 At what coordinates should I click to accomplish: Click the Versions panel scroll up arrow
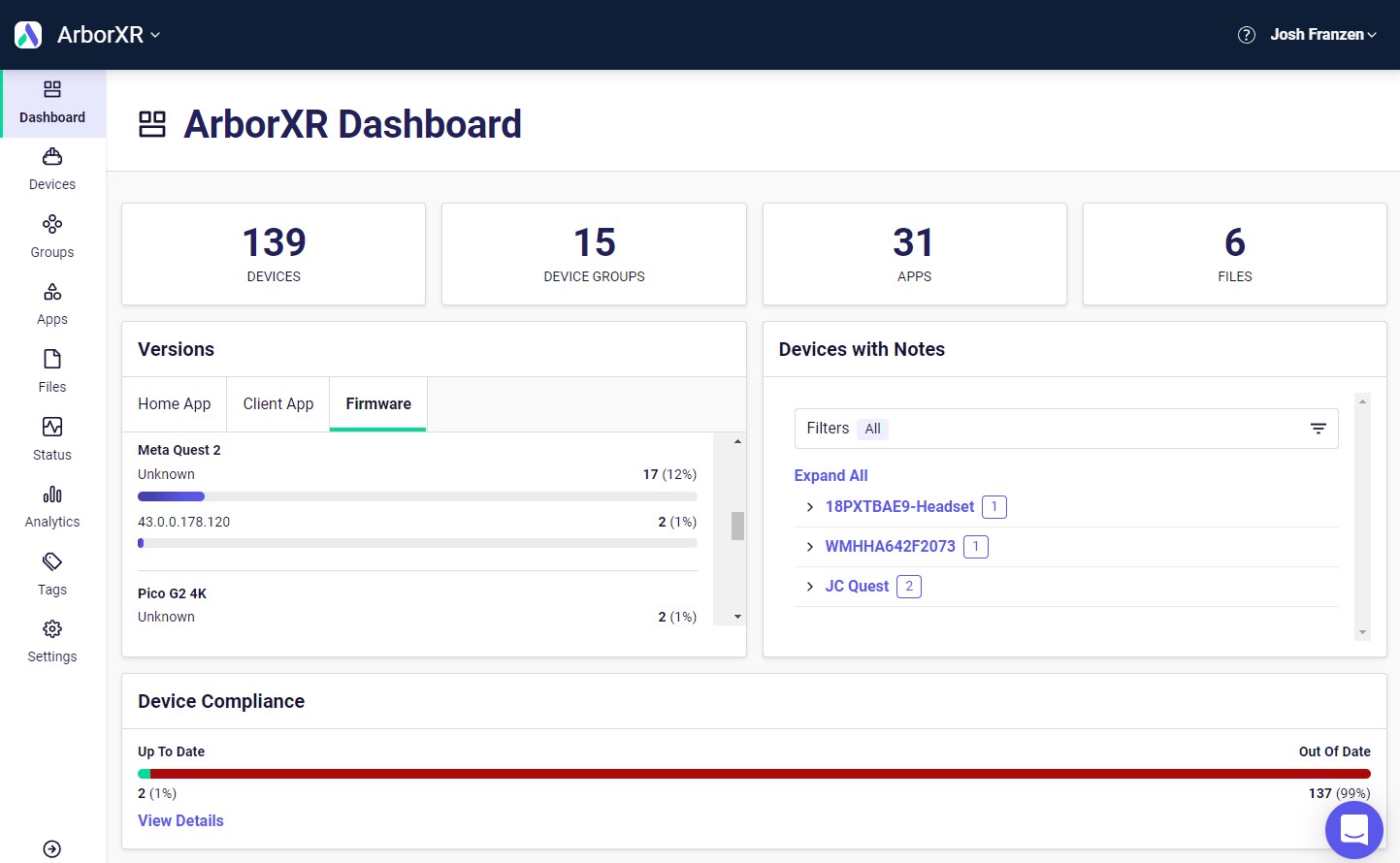737,441
